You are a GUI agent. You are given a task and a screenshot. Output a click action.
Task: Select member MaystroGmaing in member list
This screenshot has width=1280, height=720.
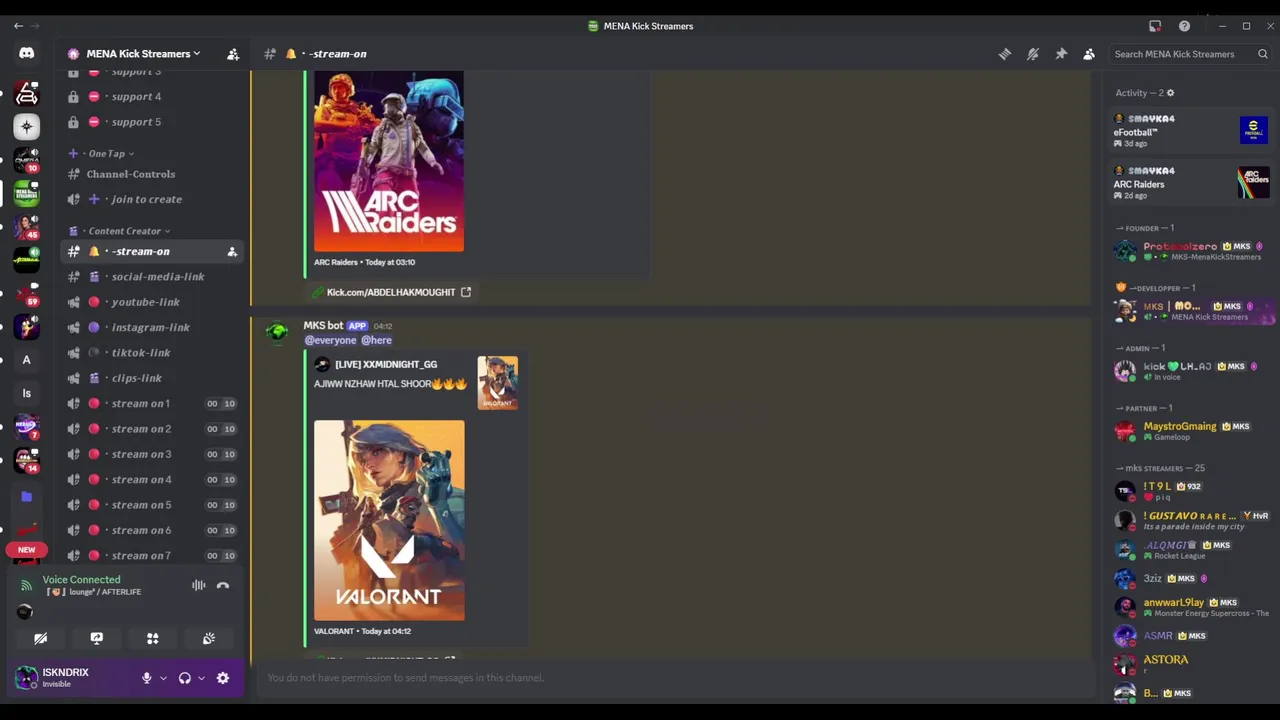click(1191, 431)
